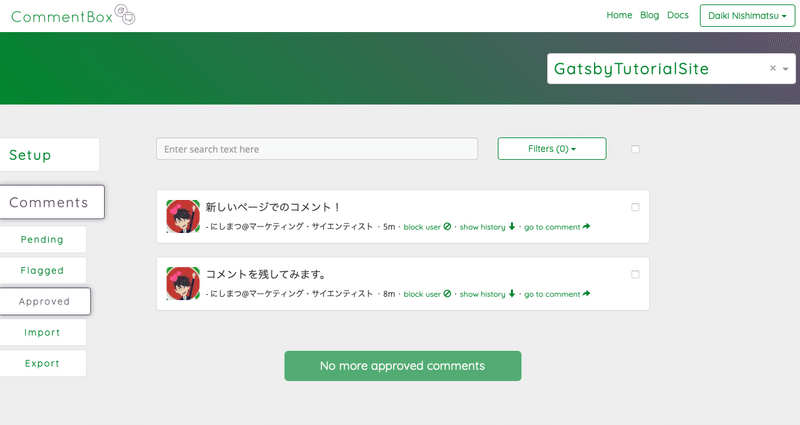Click the CommentBox logo icon
This screenshot has width=800, height=425.
125,14
